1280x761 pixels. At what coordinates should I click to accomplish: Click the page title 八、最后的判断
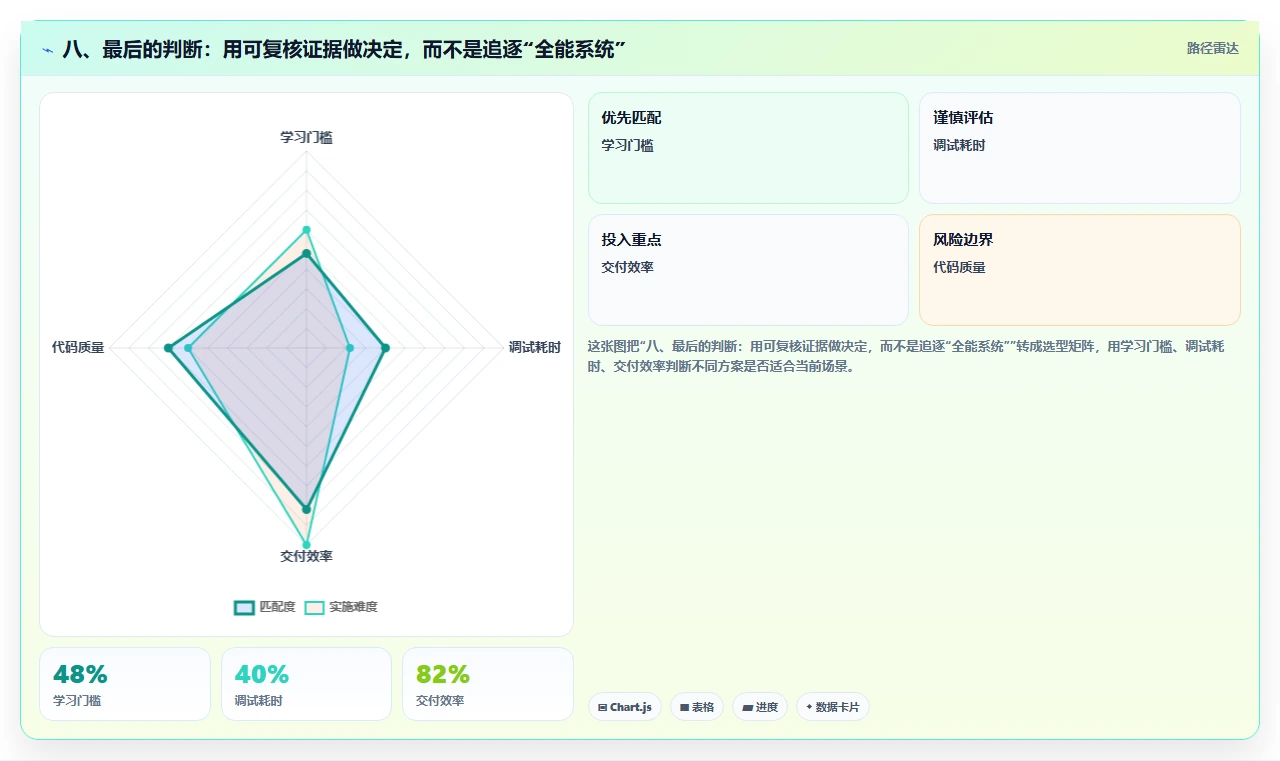point(344,49)
